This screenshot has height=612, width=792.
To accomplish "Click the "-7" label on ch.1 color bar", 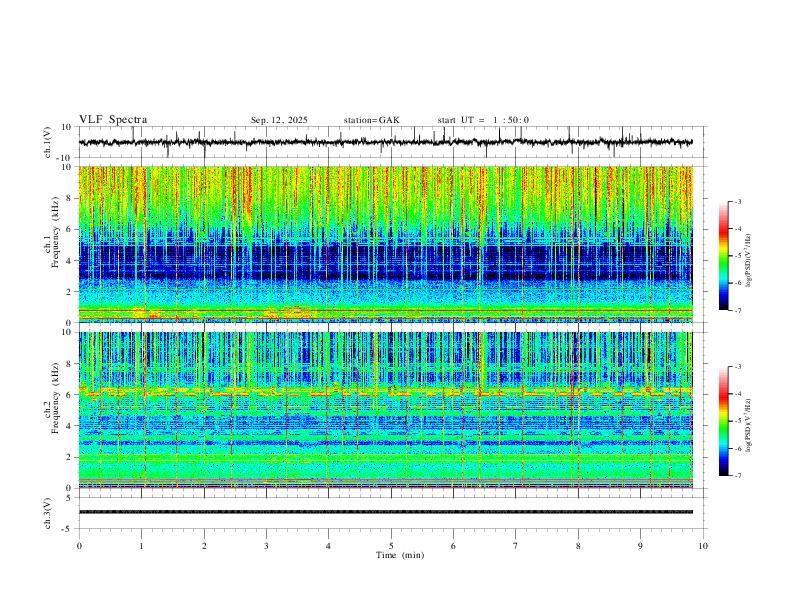I will 738,310.
